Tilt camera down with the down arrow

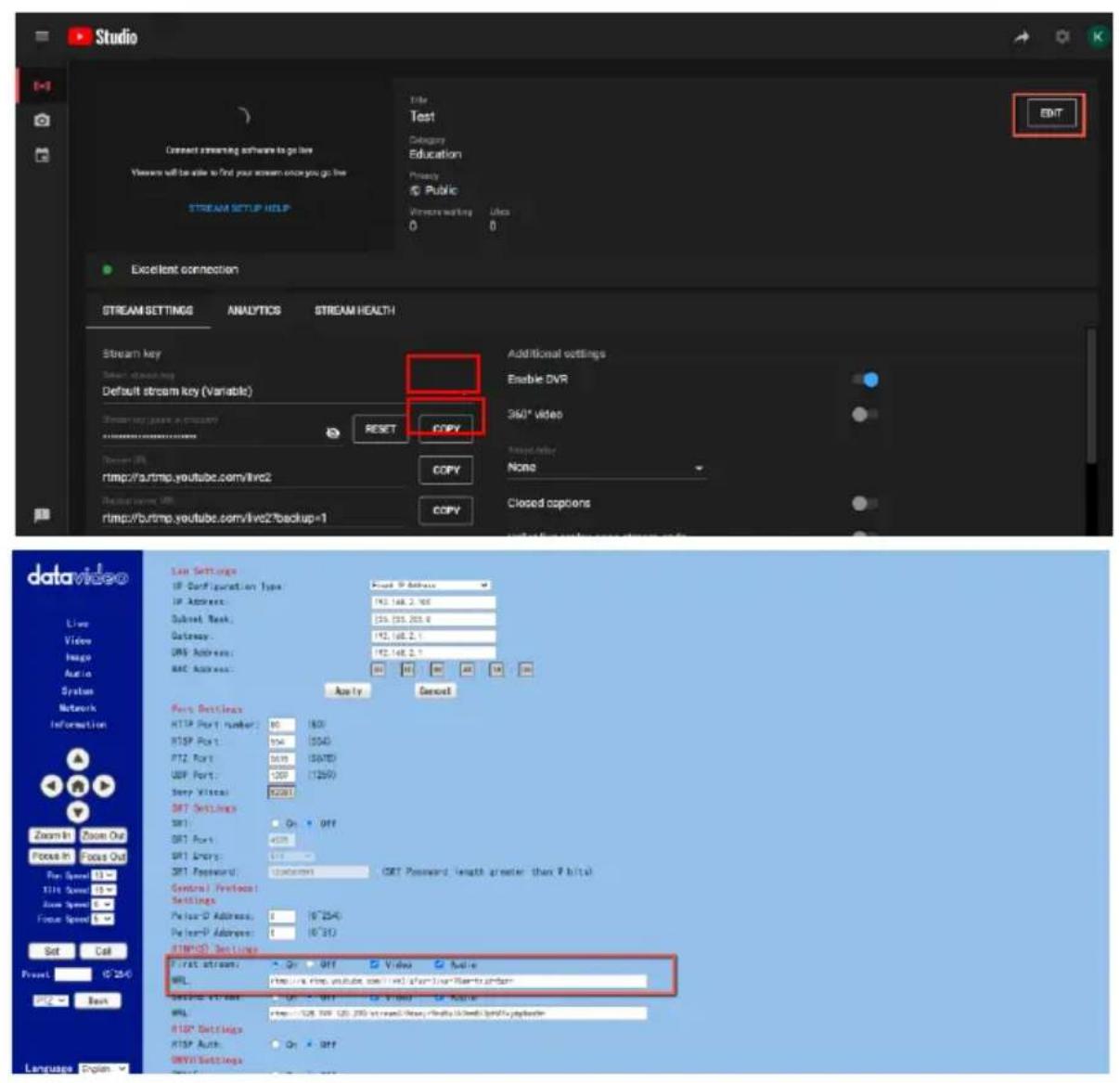point(78,812)
